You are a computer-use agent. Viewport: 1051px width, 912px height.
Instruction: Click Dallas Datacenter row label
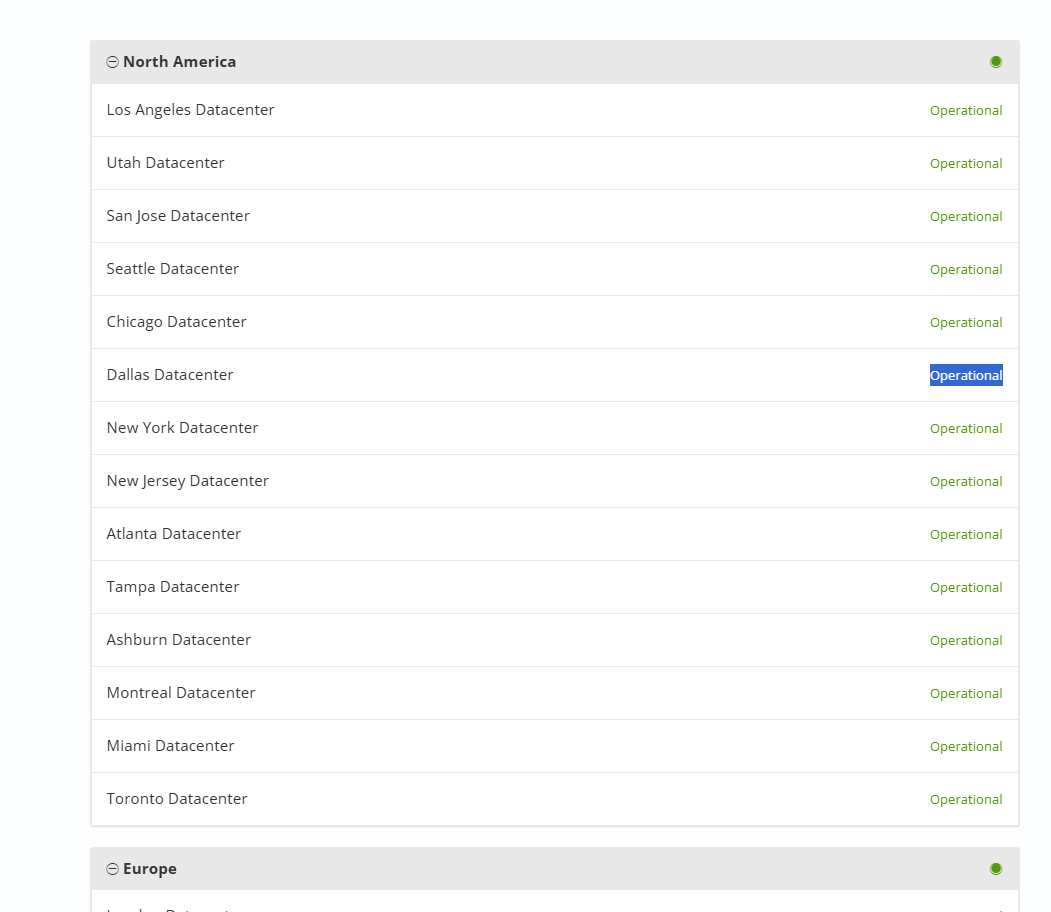coord(170,375)
